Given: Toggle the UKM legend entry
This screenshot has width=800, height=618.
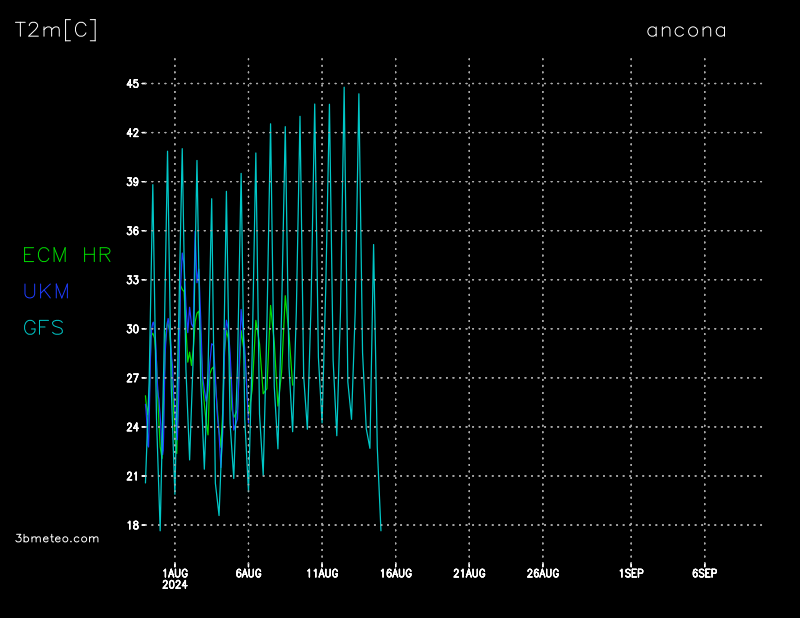Looking at the screenshot, I should pos(46,291).
